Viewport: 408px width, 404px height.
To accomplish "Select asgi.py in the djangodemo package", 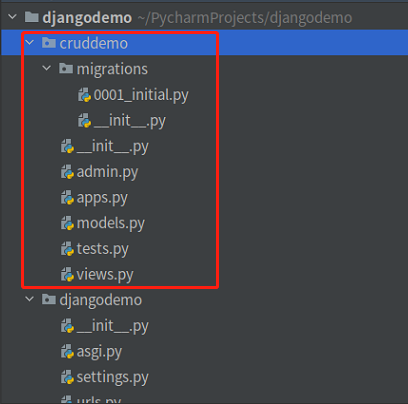I will (x=99, y=352).
